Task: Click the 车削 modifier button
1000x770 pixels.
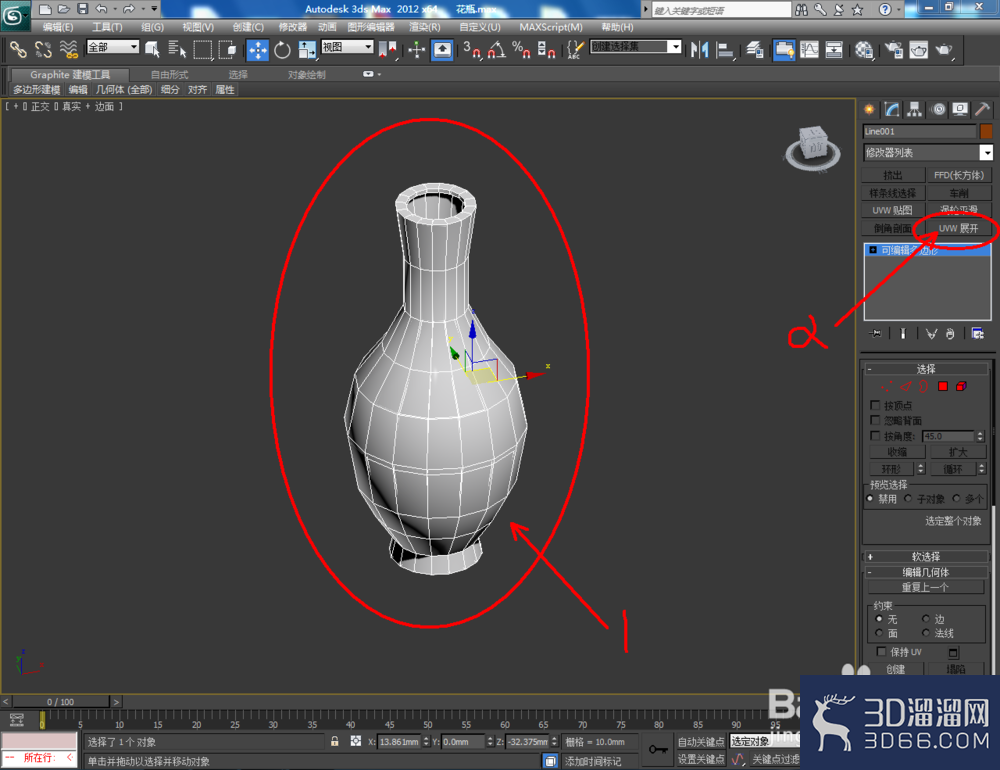Action: tap(959, 193)
